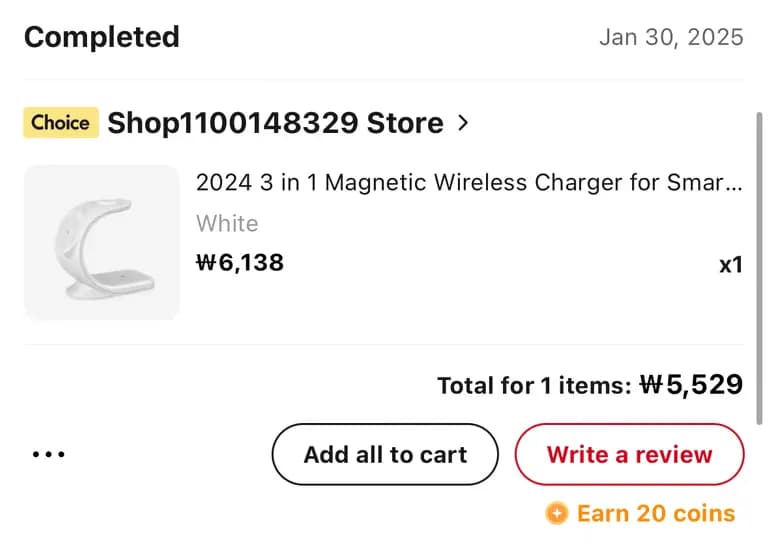
Task: Click the Korean won symbol before 5,529
Action: [652, 385]
